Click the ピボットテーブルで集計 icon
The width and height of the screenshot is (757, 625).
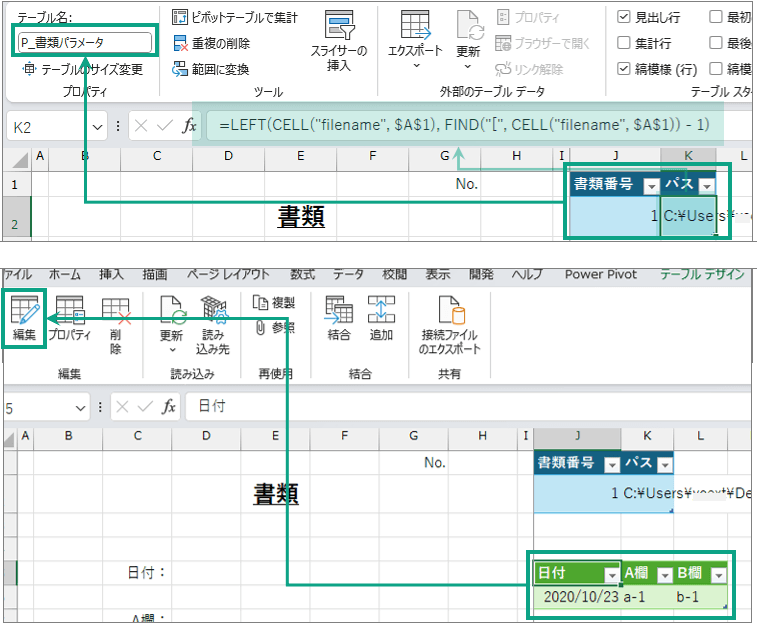coord(180,17)
